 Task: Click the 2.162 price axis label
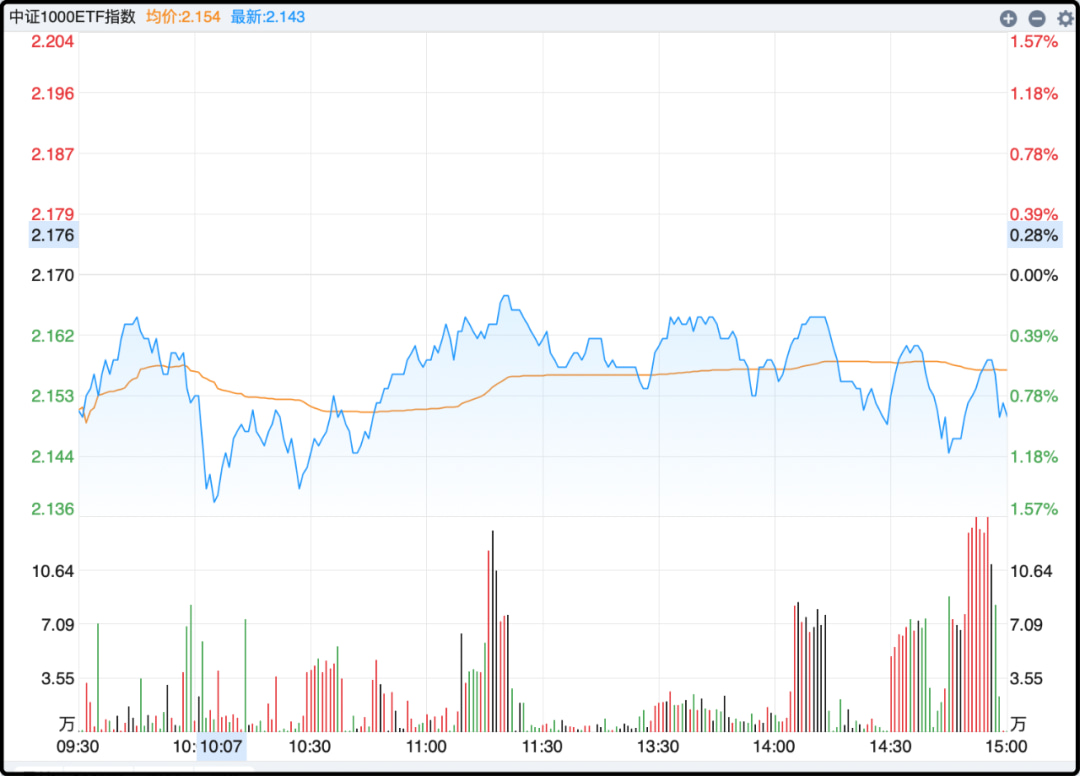[x=52, y=336]
